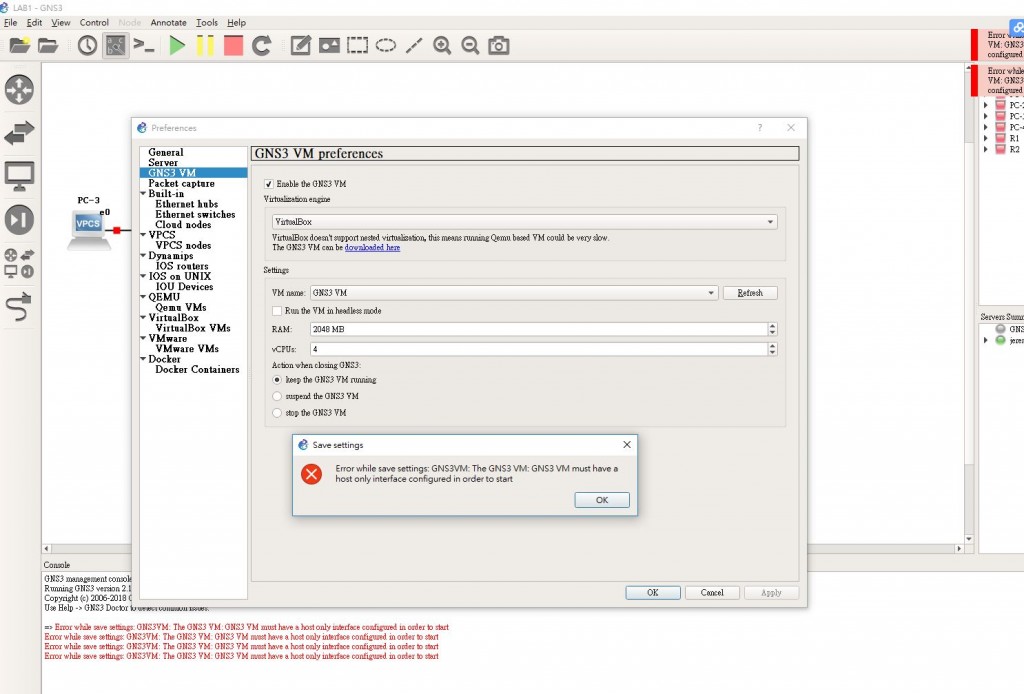Click the RAM 2048 MB field

pos(539,330)
